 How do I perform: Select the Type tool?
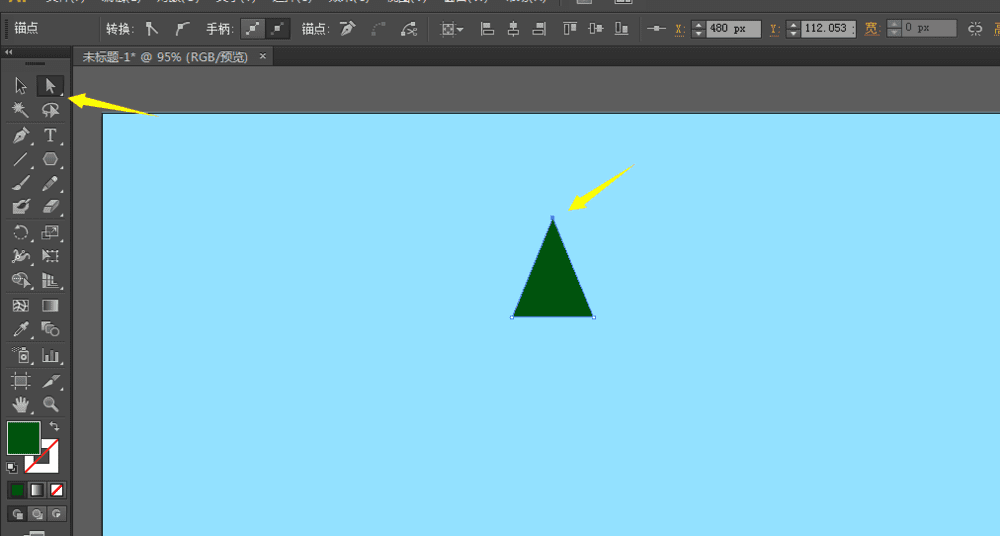50,135
